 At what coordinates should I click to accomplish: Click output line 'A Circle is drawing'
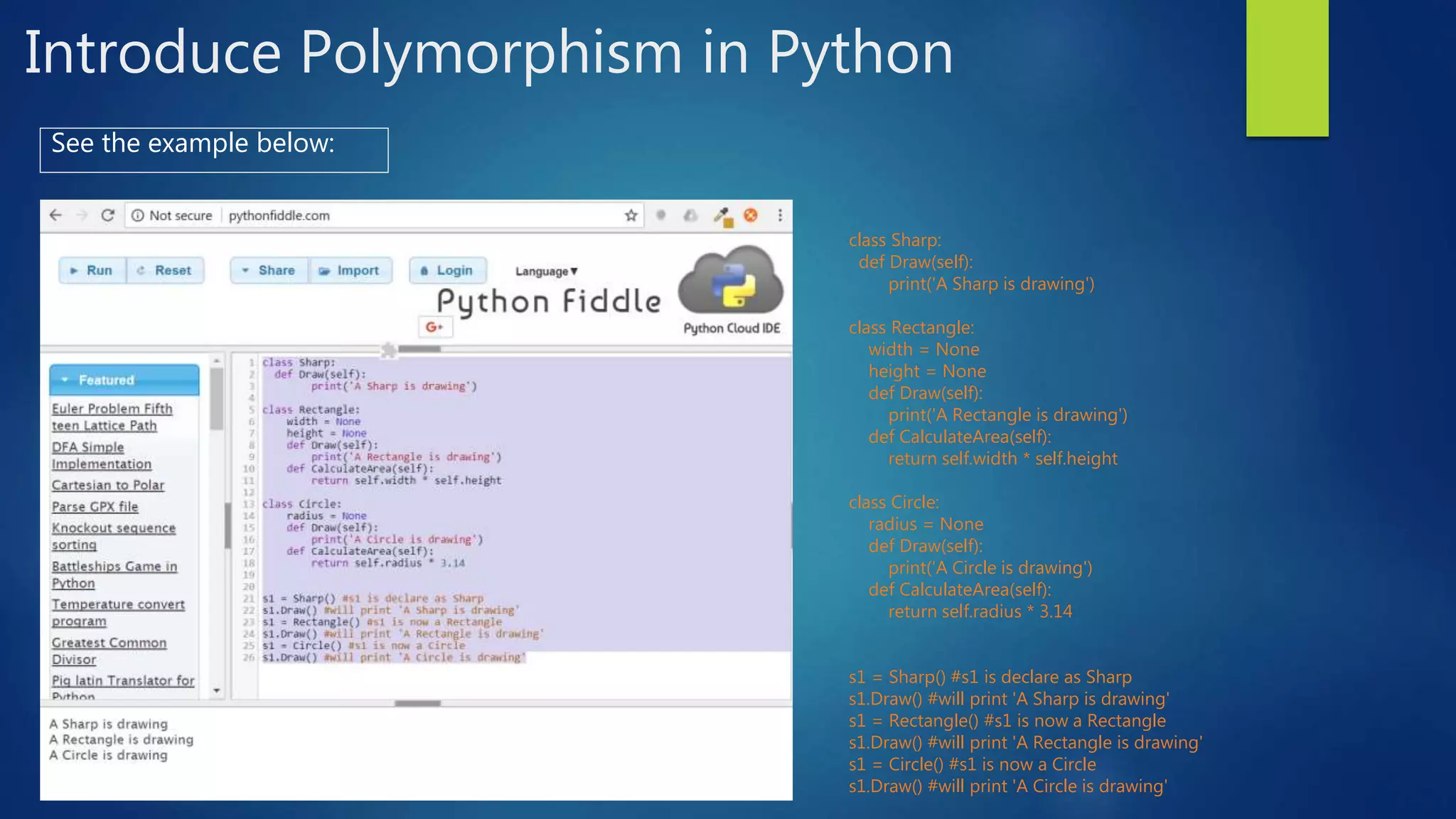click(x=109, y=755)
